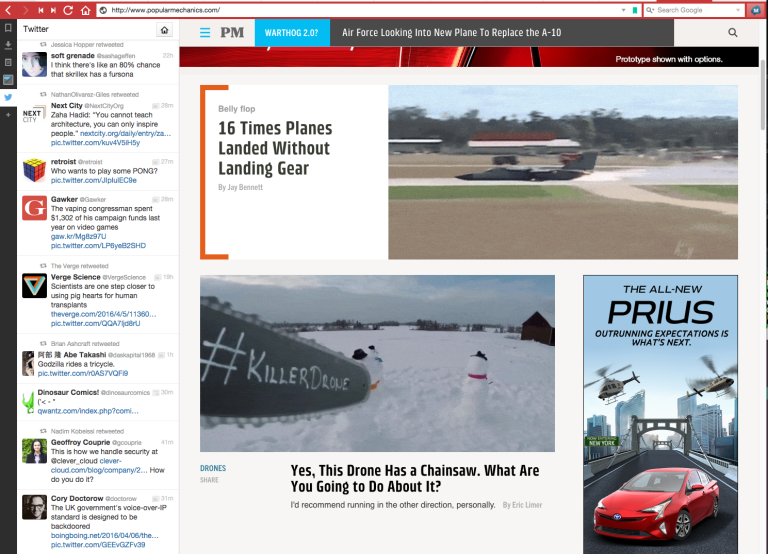Open the gaw.kr/Mg8z97U link
This screenshot has height=554, width=768.
(x=78, y=236)
